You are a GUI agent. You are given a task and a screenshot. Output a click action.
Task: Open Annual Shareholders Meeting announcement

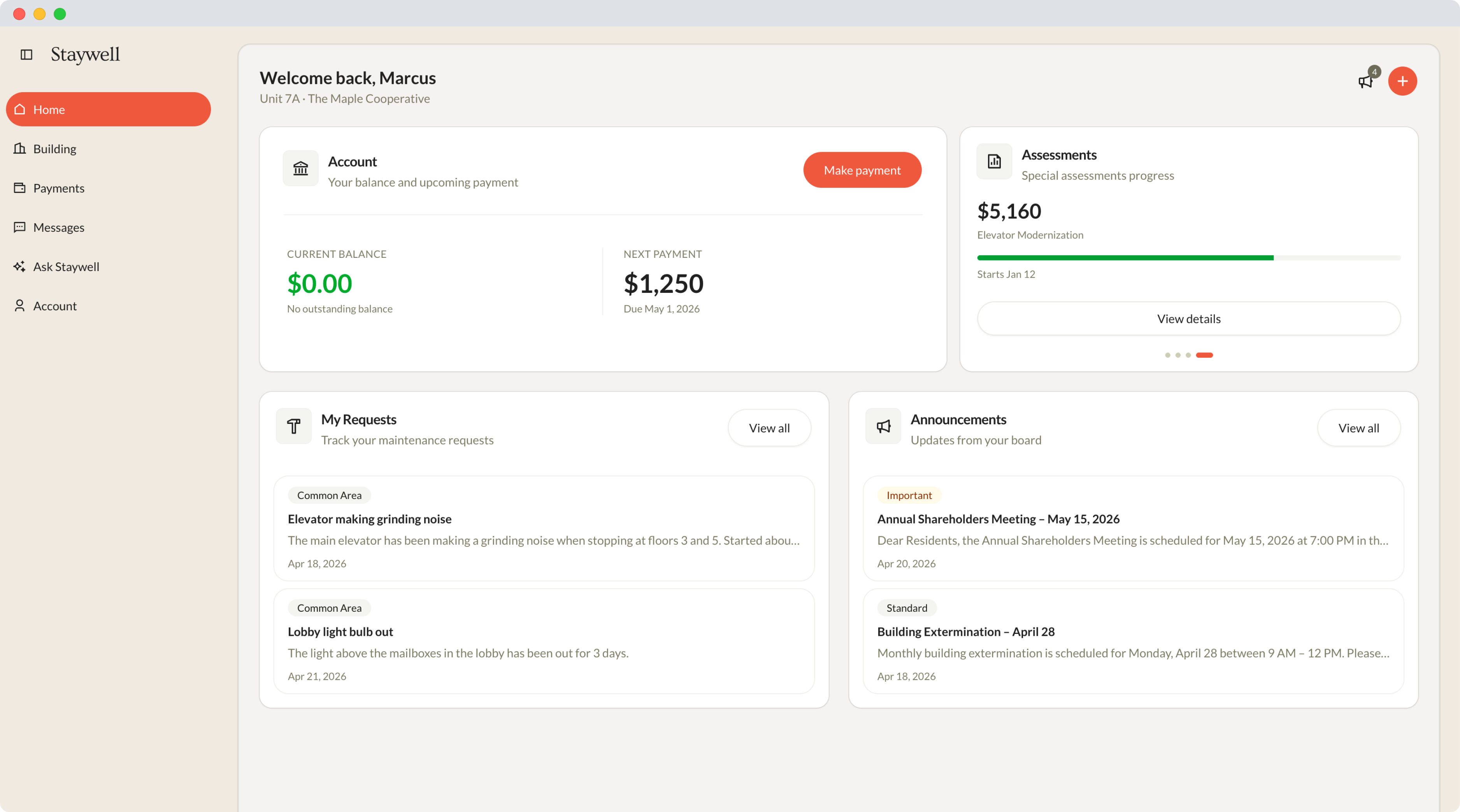pyautogui.click(x=1133, y=528)
